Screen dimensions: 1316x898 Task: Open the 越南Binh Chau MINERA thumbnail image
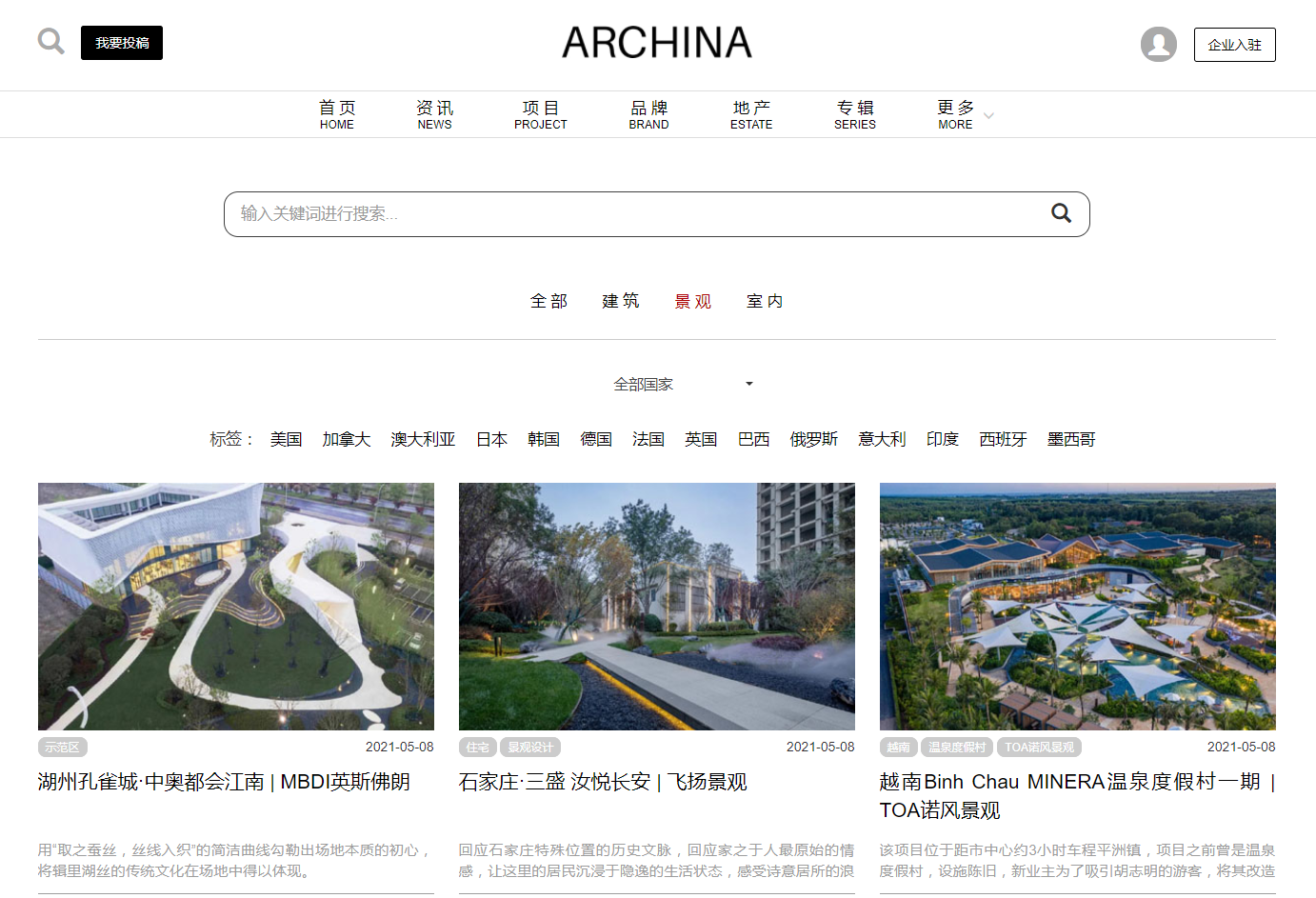click(1078, 607)
